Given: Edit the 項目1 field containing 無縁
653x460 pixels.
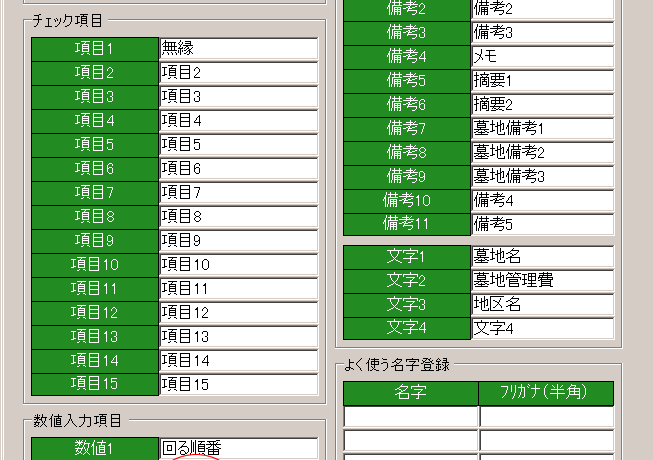Looking at the screenshot, I should [x=239, y=49].
